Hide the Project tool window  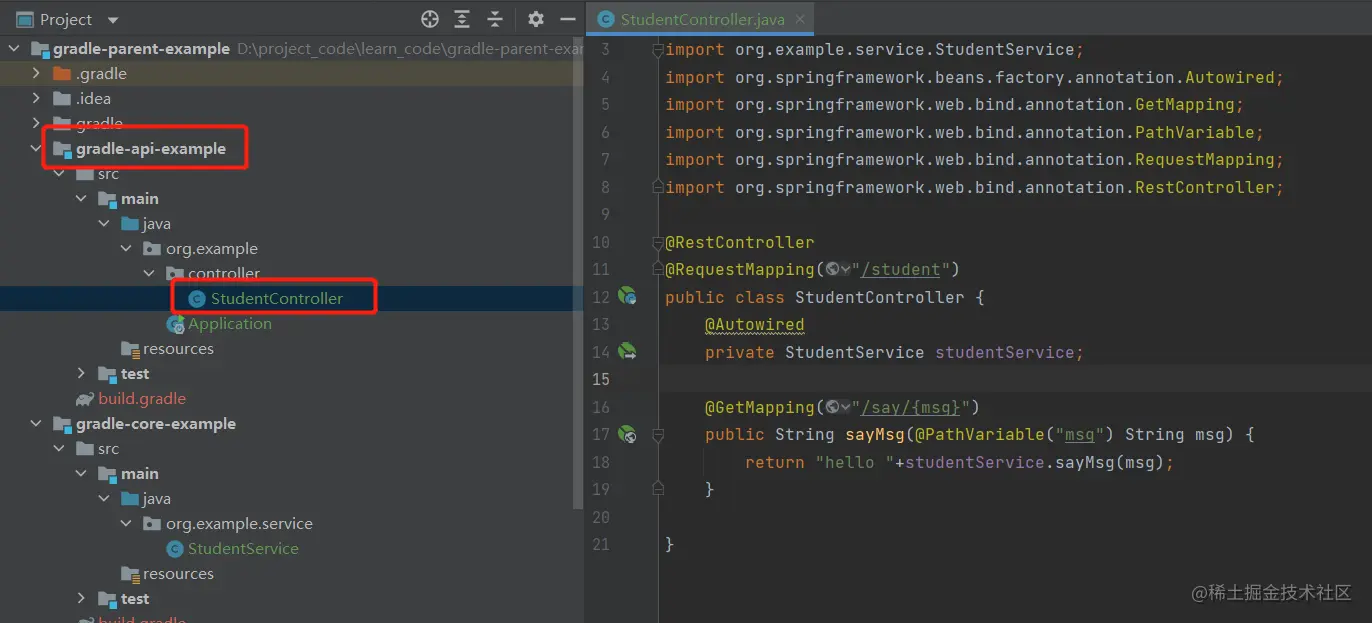[x=568, y=19]
